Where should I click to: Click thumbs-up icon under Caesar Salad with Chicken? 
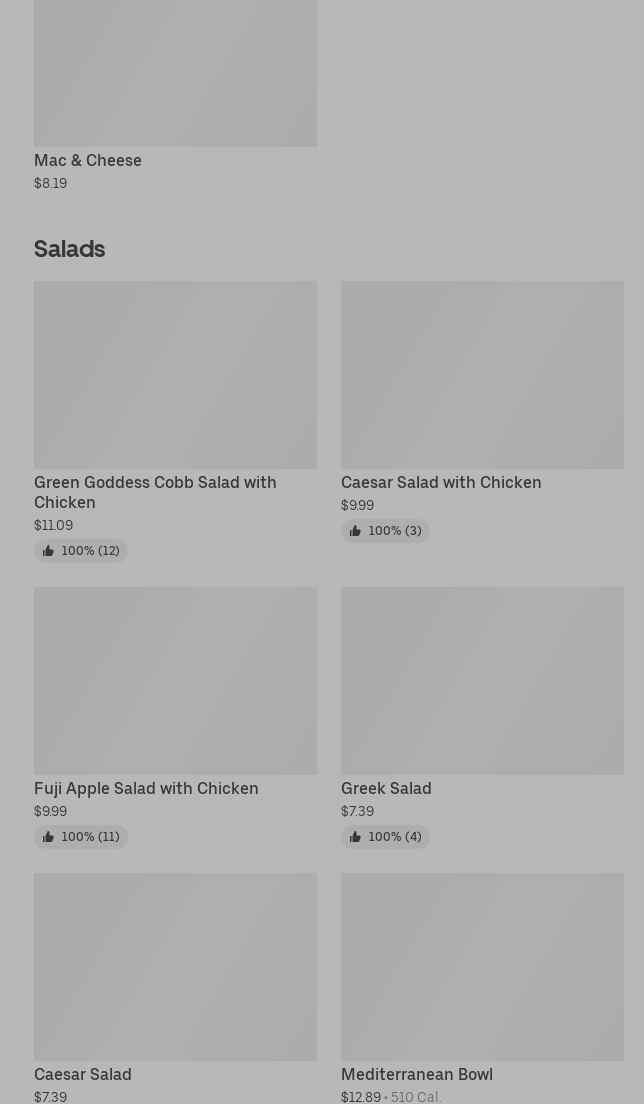point(355,531)
